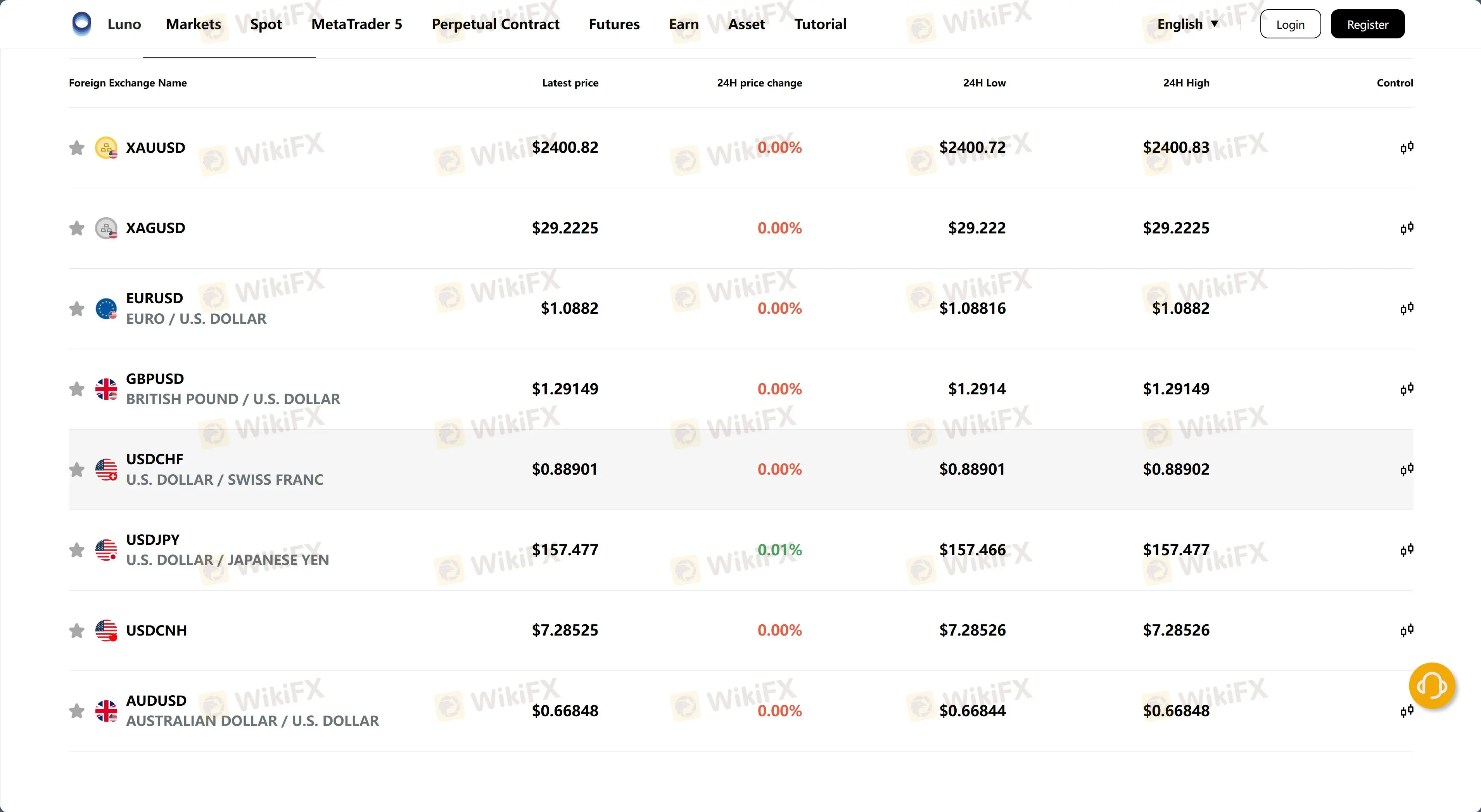Select the GBPUSD pair name
Viewport: 1481px width, 812px height.
coord(155,379)
